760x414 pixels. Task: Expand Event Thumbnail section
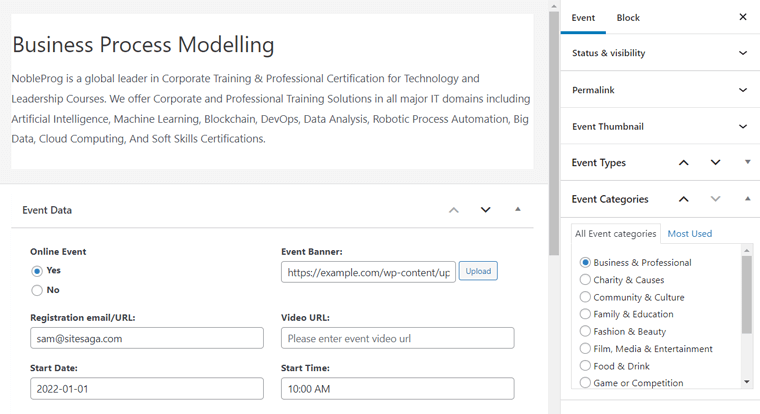[x=660, y=127]
